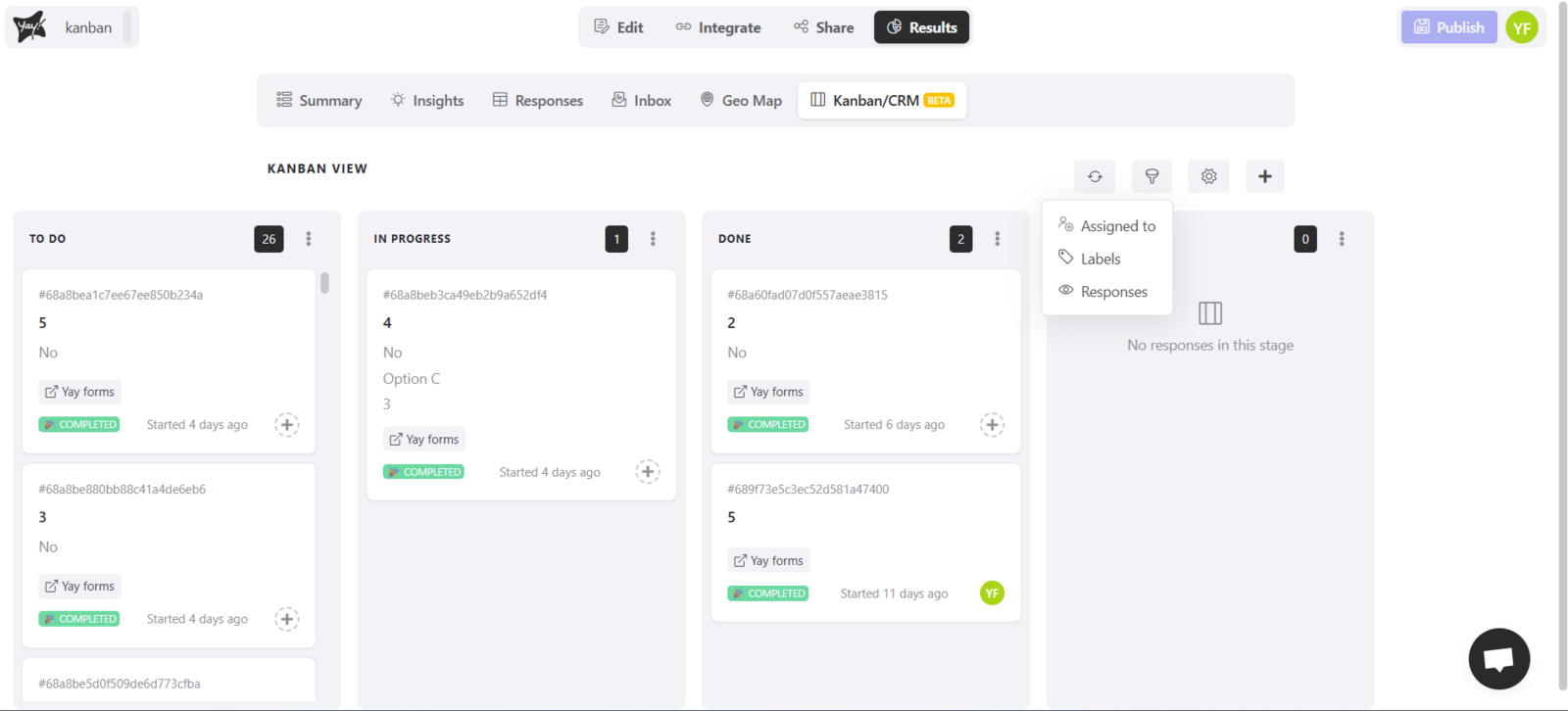This screenshot has width=1568, height=711.
Task: Open Kanban settings gear icon
Action: pyautogui.click(x=1208, y=176)
